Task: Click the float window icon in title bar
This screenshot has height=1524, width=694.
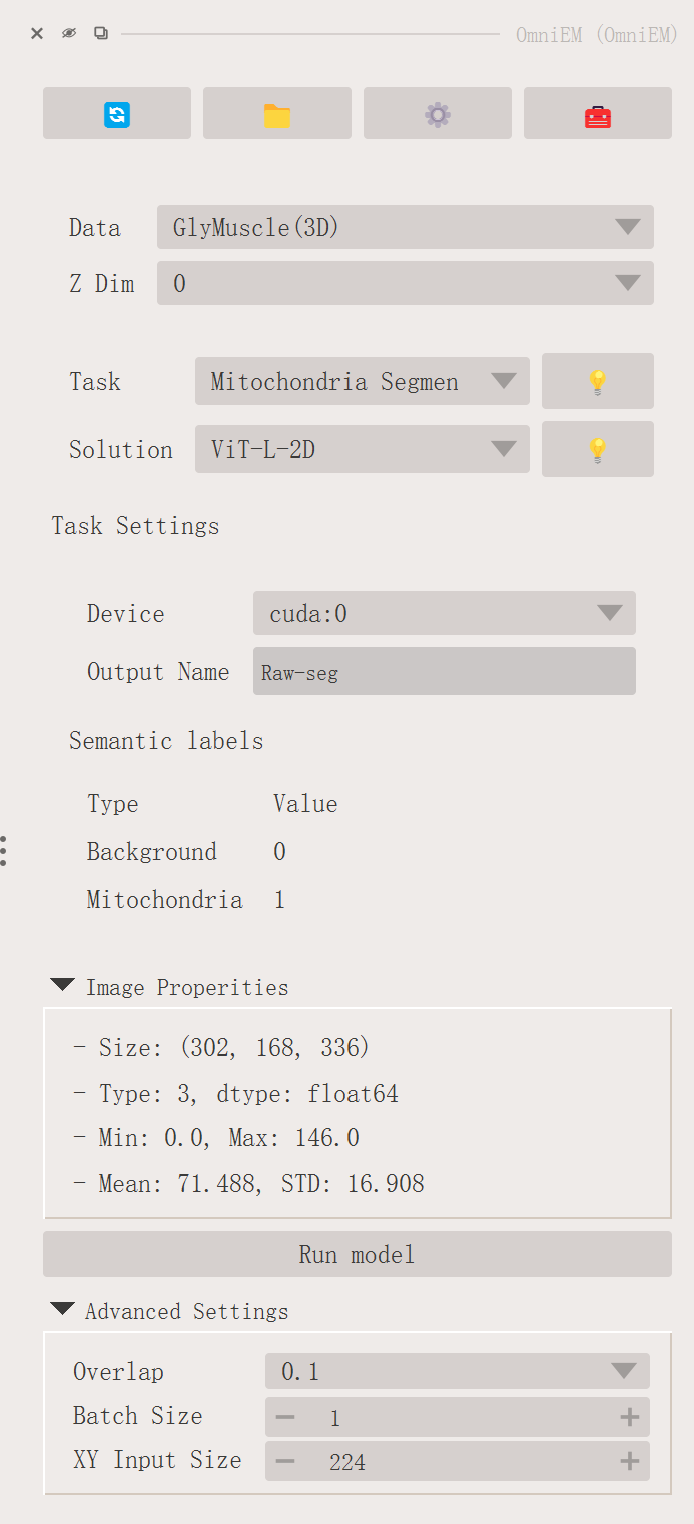Action: (x=101, y=33)
